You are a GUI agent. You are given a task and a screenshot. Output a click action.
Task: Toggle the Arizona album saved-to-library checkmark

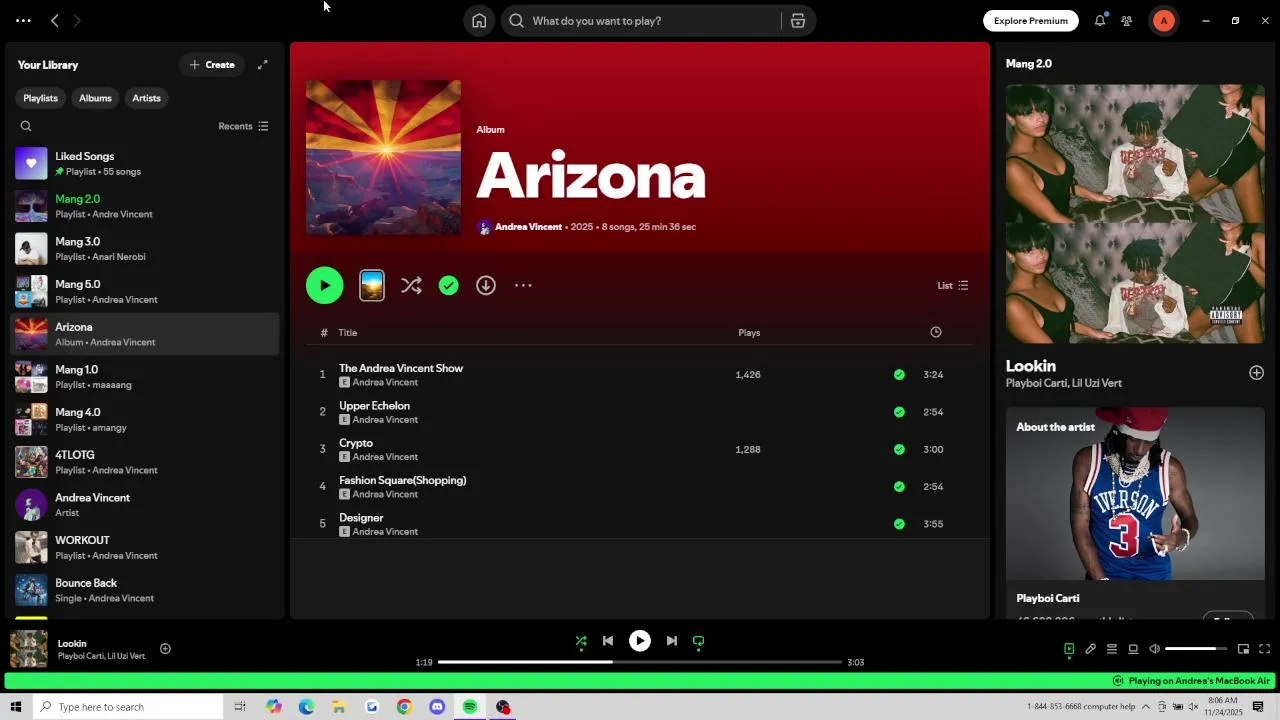(449, 286)
